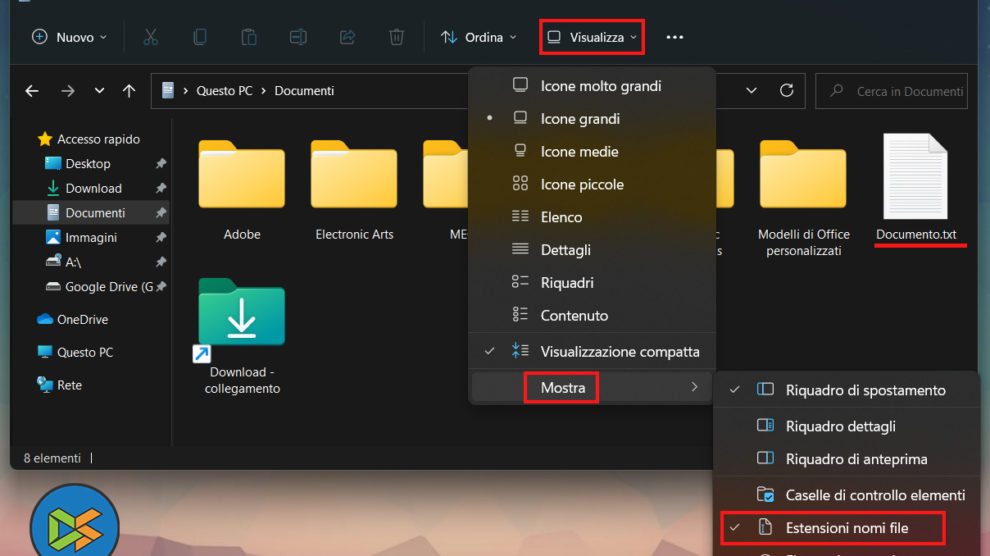Click the Cut scissors icon in toolbar
Image resolution: width=990 pixels, height=556 pixels.
tap(151, 37)
